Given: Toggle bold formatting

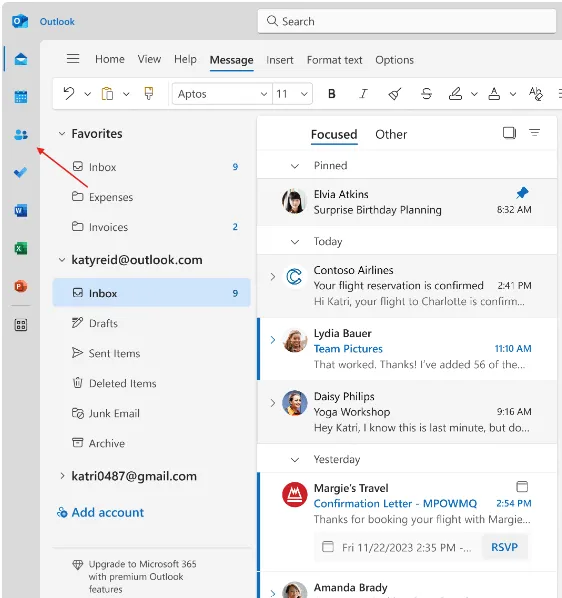Looking at the screenshot, I should [x=332, y=93].
